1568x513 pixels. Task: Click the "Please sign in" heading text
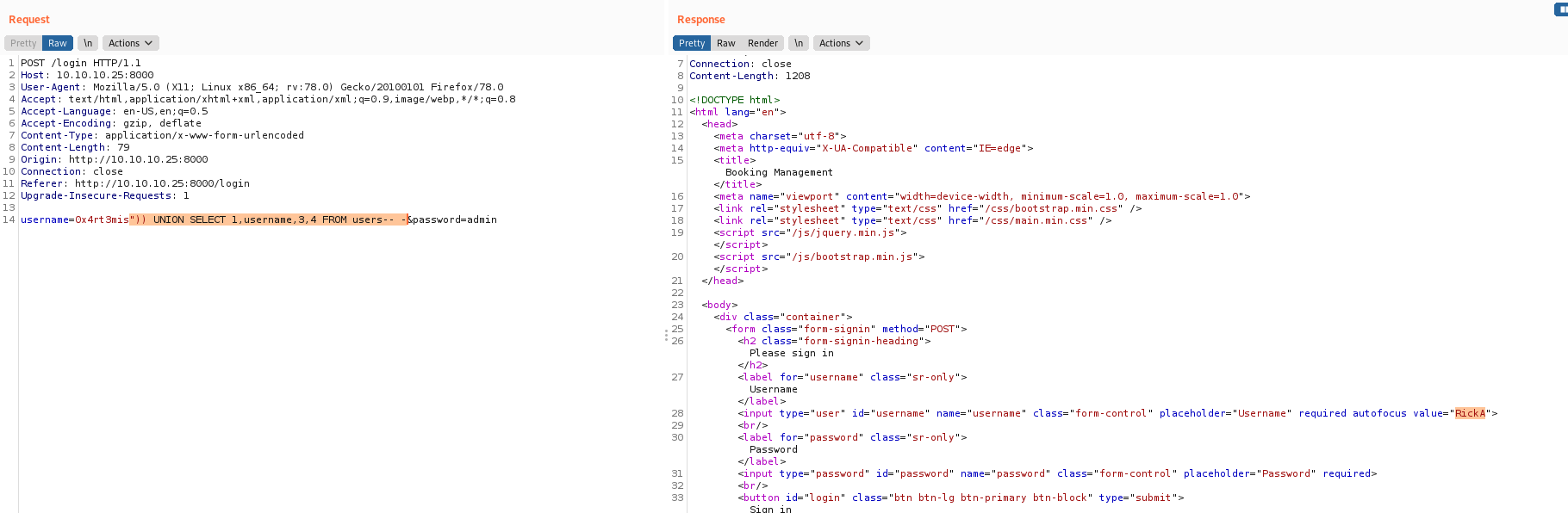pyautogui.click(x=792, y=353)
